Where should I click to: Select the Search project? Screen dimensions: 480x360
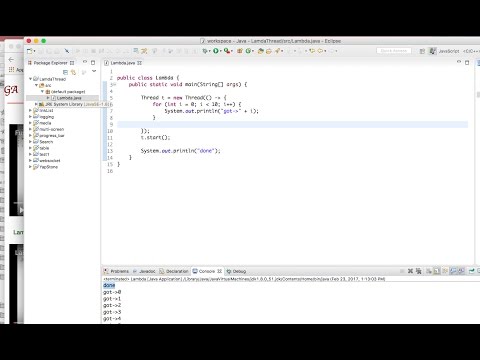point(46,142)
